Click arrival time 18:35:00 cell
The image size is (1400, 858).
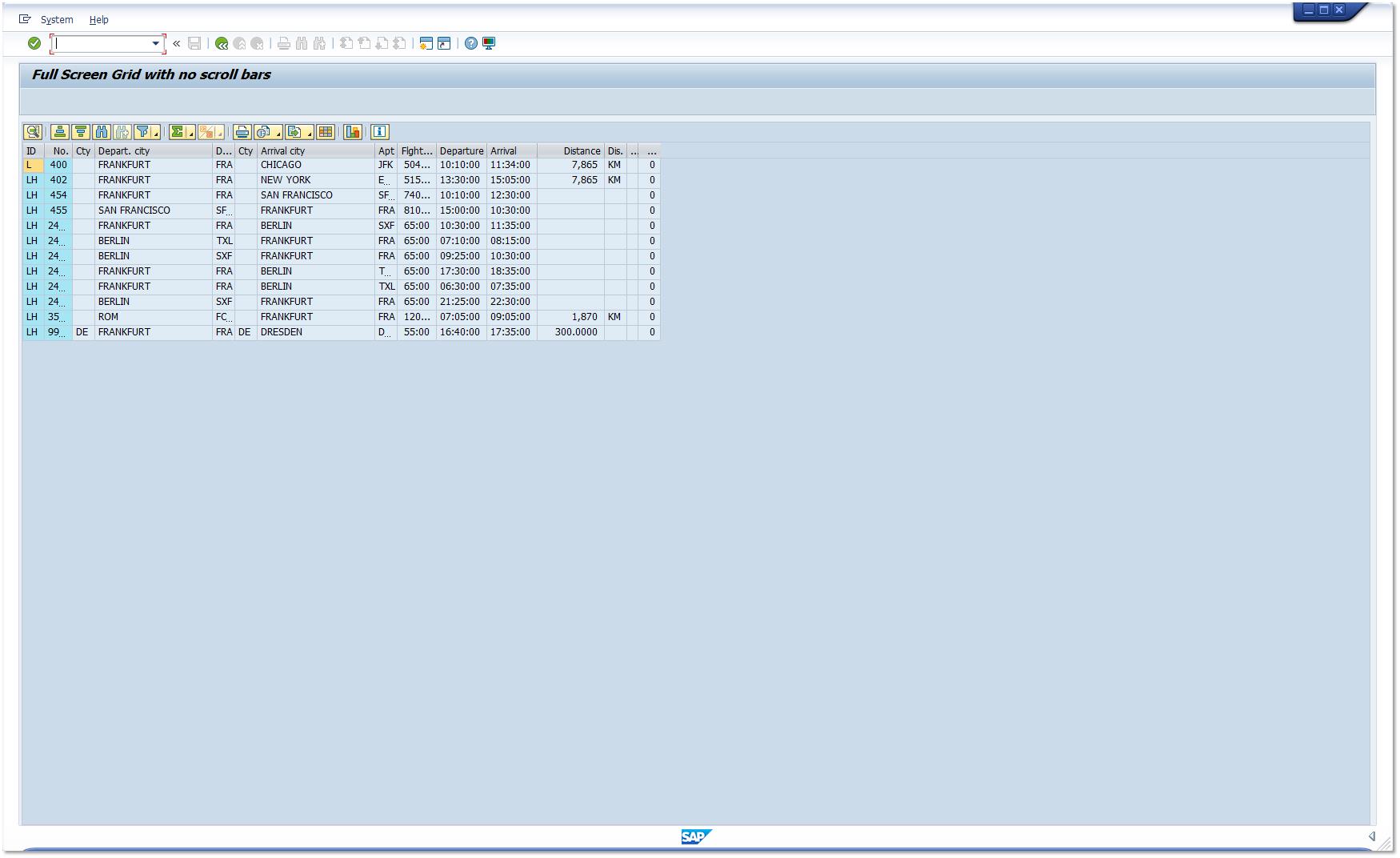[x=512, y=271]
